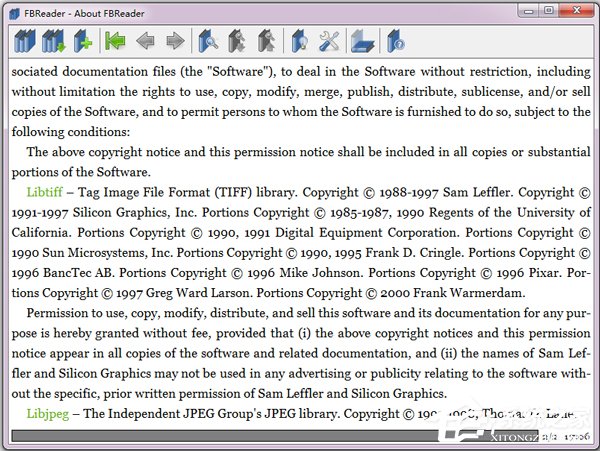600x451 pixels.
Task: Open the About FBReader help icon
Action: [x=395, y=41]
